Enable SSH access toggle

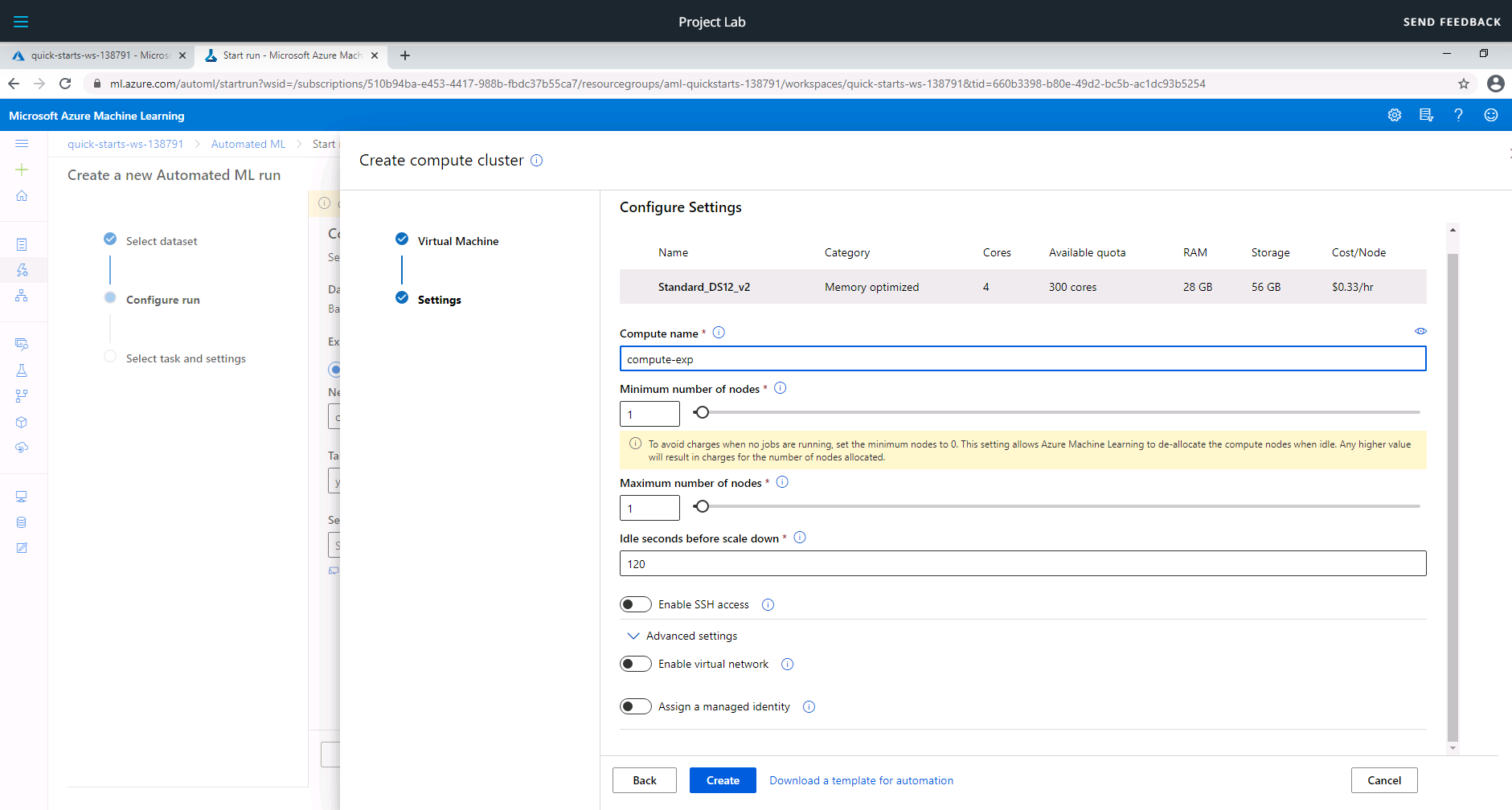pyautogui.click(x=636, y=603)
